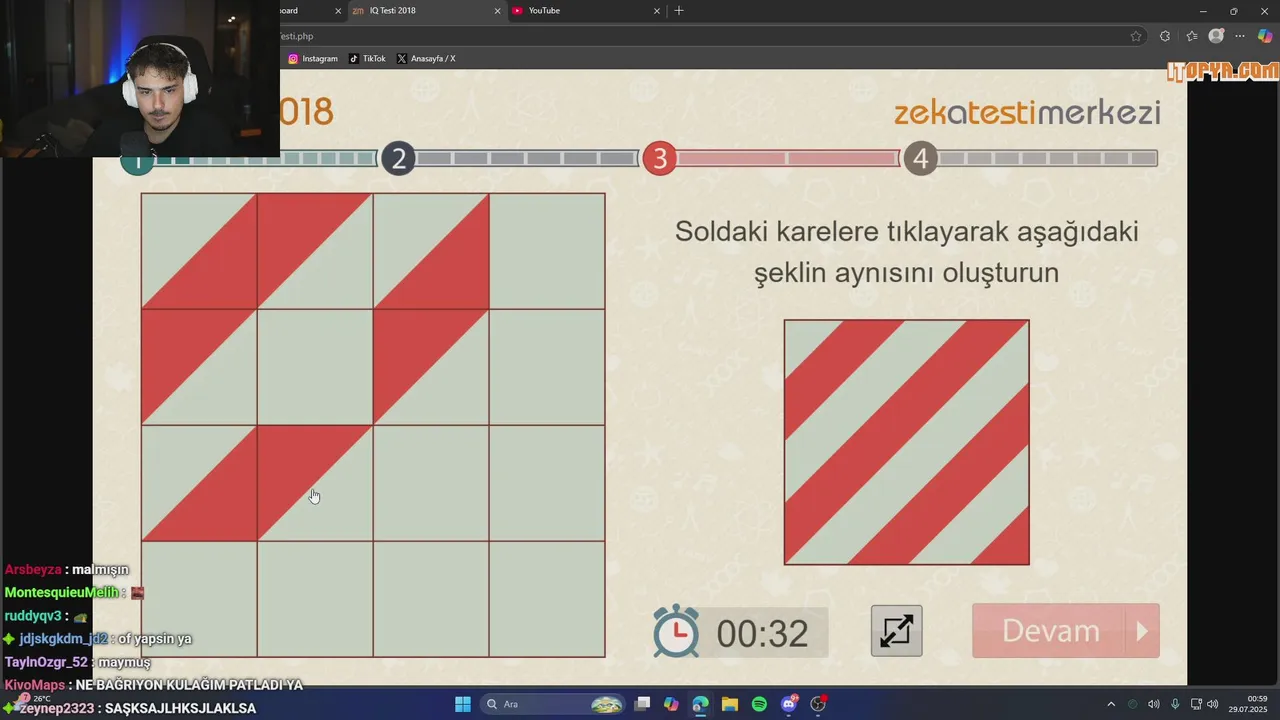Viewport: 1280px width, 720px height.
Task: Open Copilot sidebar icon in Edge
Action: tap(1265, 36)
